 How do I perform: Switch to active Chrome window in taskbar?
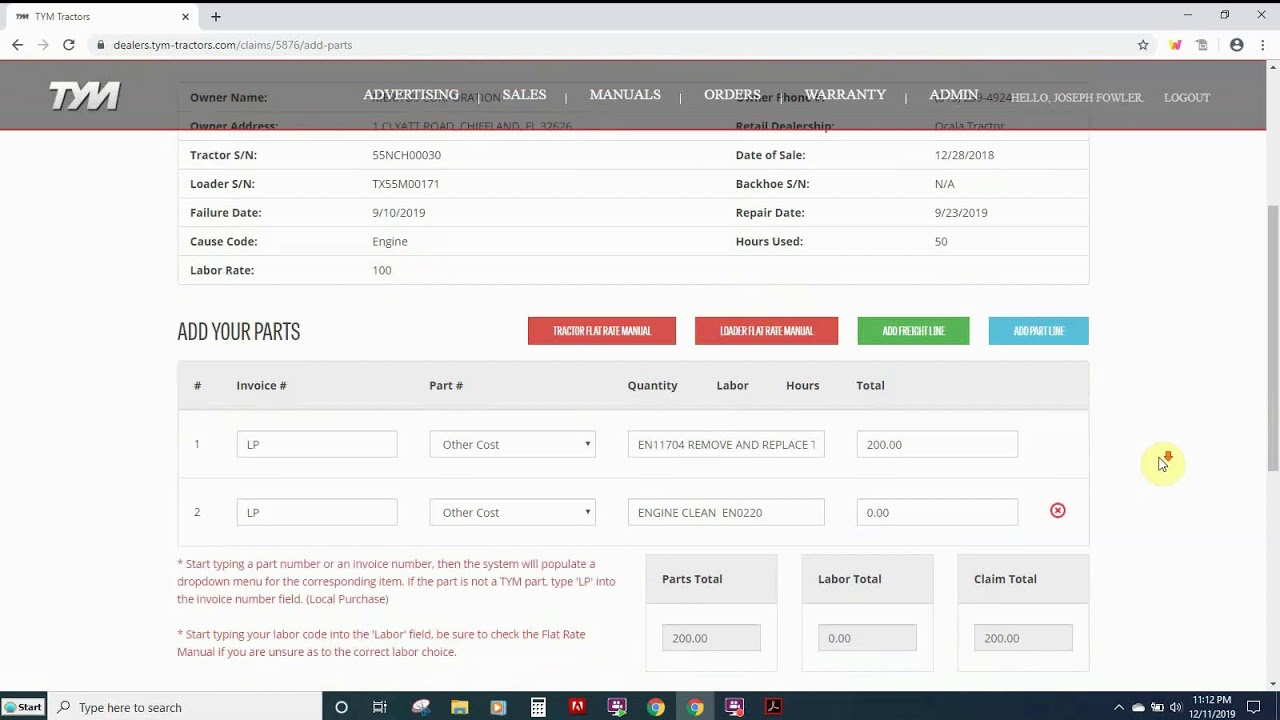point(695,707)
